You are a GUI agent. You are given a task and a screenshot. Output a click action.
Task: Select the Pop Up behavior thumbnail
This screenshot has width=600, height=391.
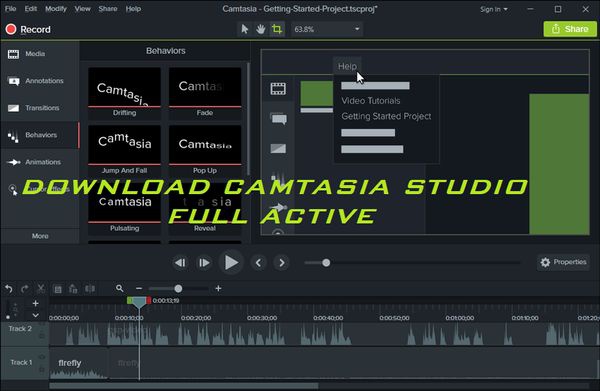point(205,151)
